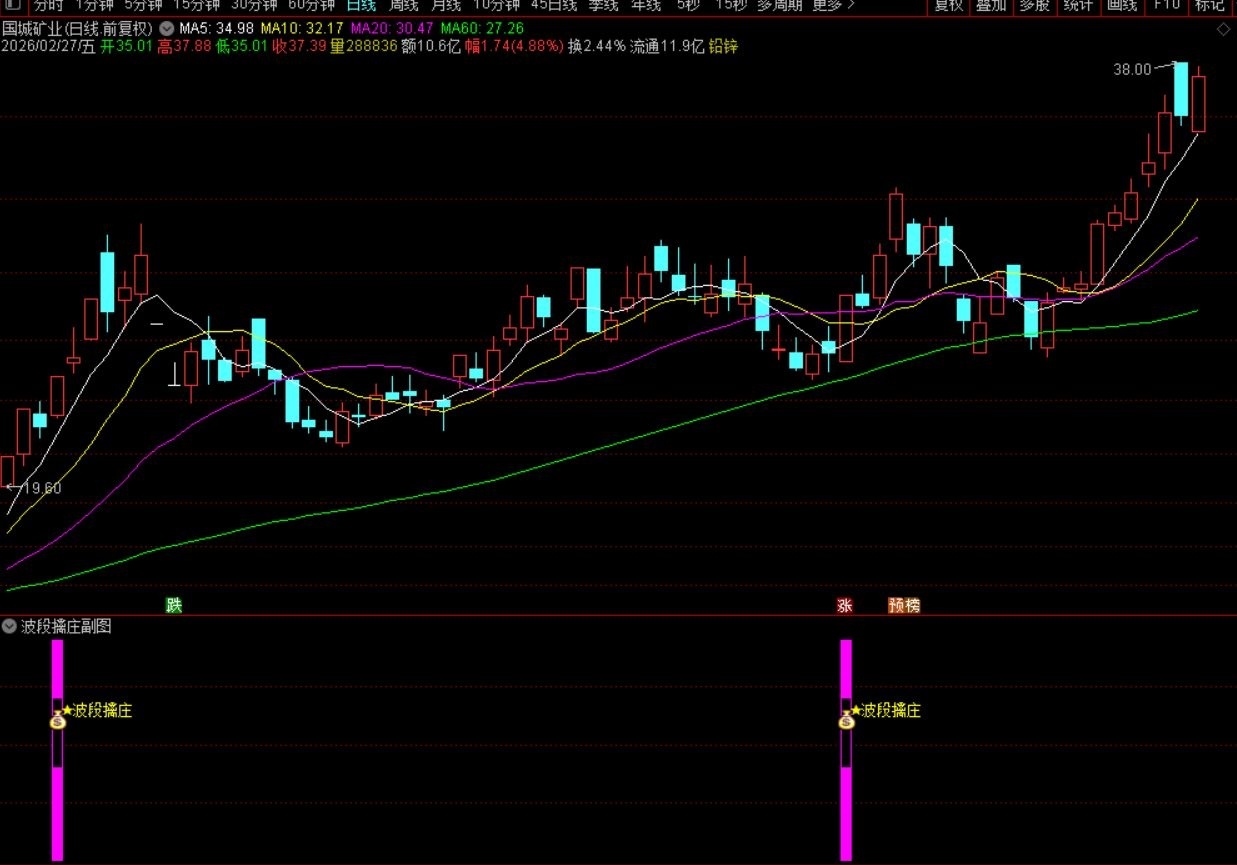This screenshot has height=865, width=1237.
Task: Select the last red candlestick at far right
Action: tap(1198, 103)
